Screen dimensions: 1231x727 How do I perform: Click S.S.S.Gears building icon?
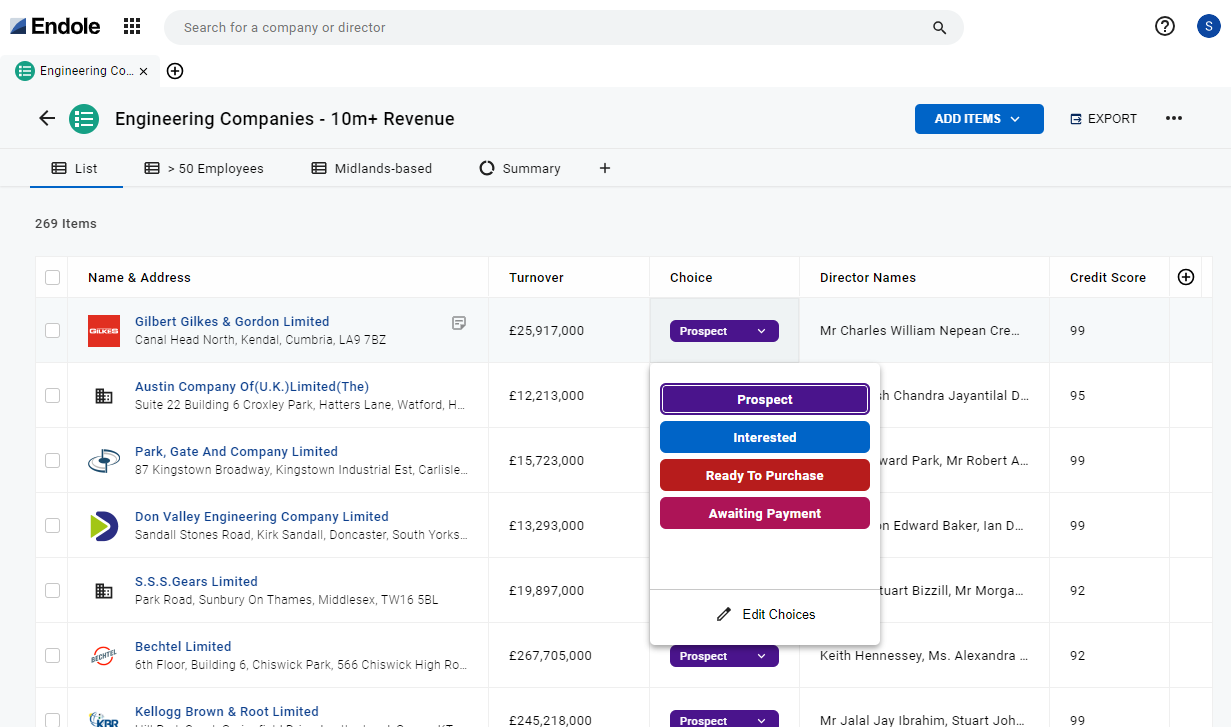[x=104, y=591]
